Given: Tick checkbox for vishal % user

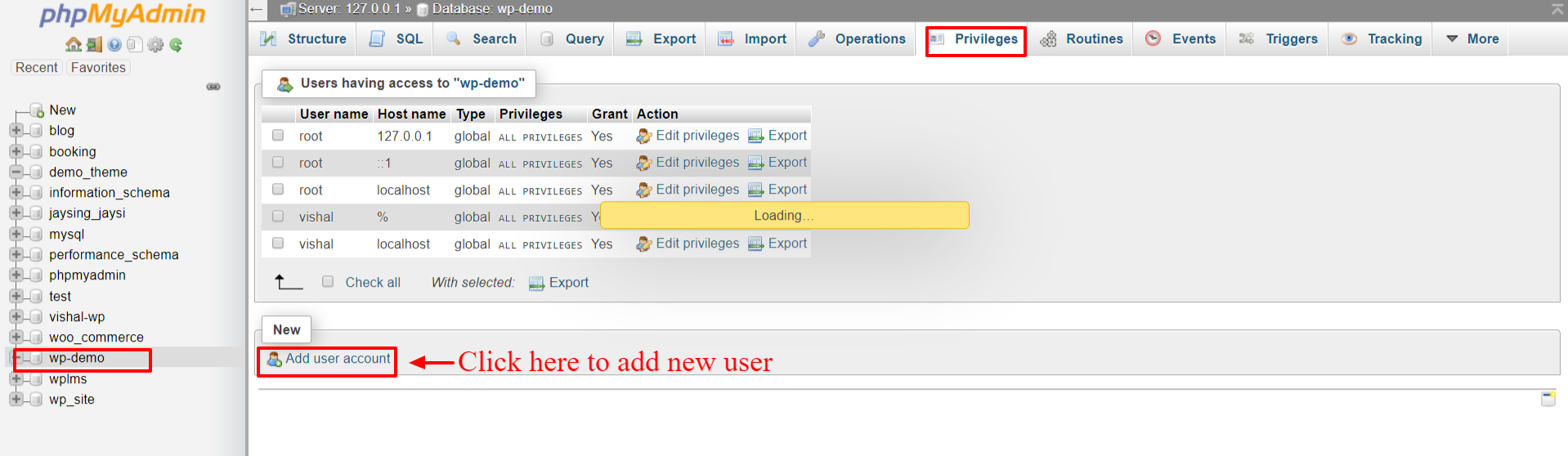Looking at the screenshot, I should tap(278, 217).
